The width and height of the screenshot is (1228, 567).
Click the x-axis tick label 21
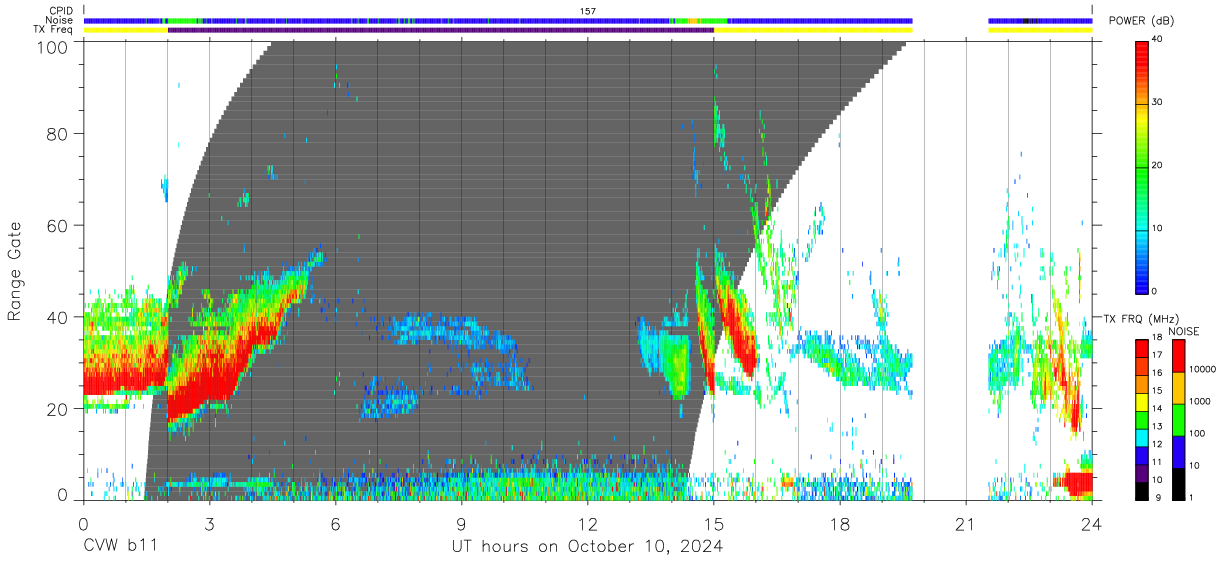tap(966, 523)
